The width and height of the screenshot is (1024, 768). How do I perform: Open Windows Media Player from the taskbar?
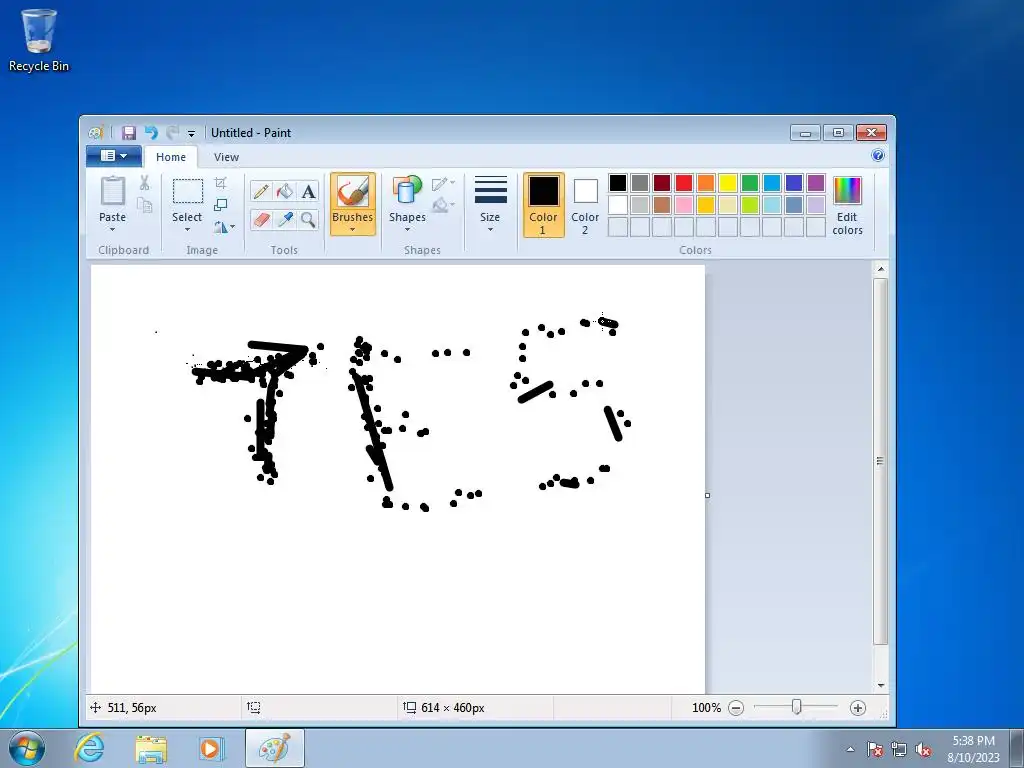pyautogui.click(x=212, y=748)
